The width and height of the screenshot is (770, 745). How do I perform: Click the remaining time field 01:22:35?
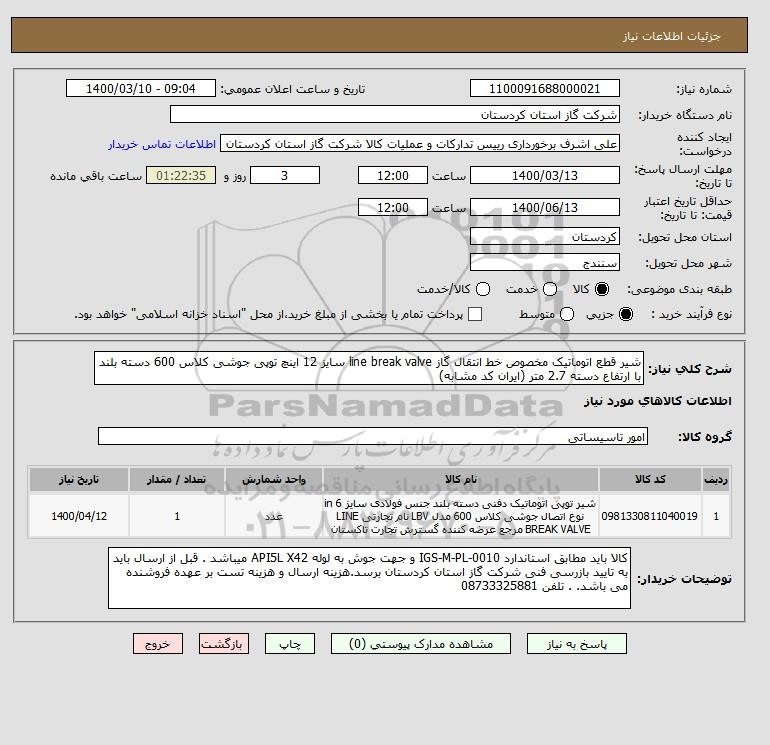181,175
